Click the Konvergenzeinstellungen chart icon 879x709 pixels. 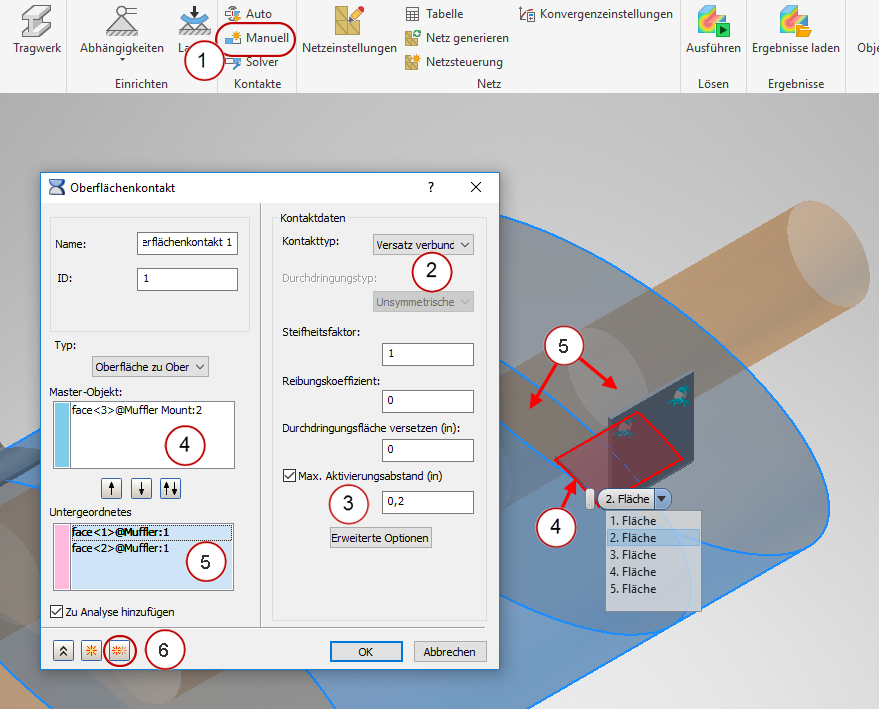[x=526, y=14]
